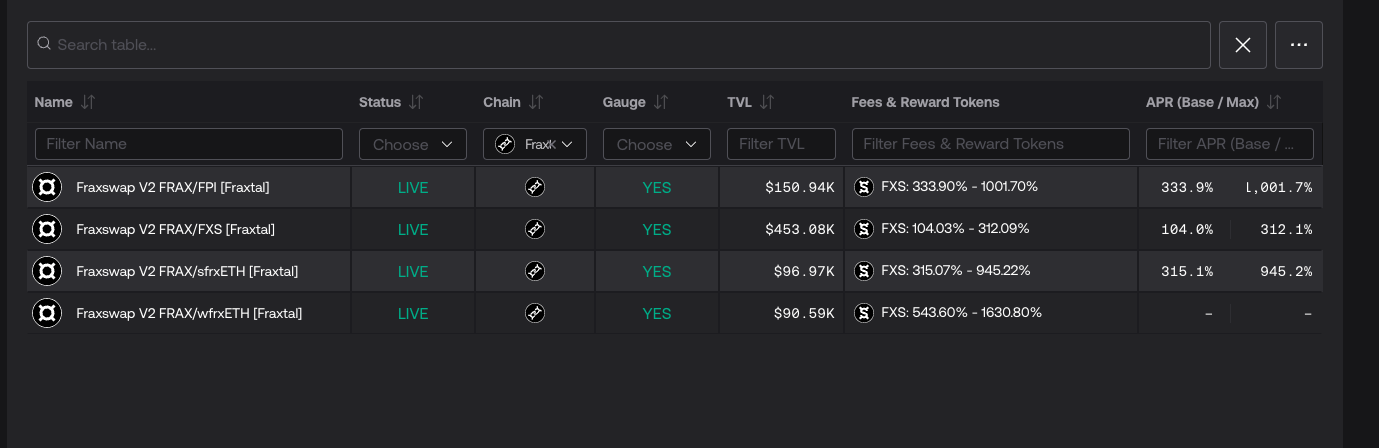Image resolution: width=1379 pixels, height=448 pixels.
Task: Focus the Search table input field
Action: (x=619, y=45)
